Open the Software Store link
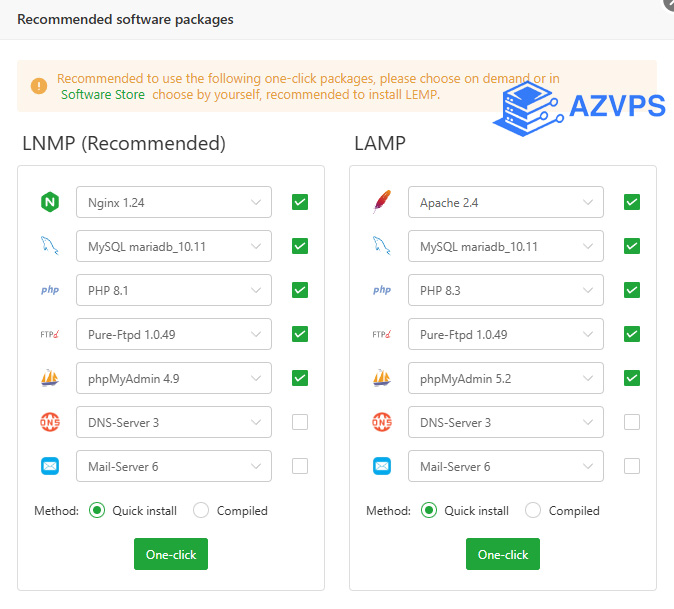The height and width of the screenshot is (609, 674). coord(103,95)
